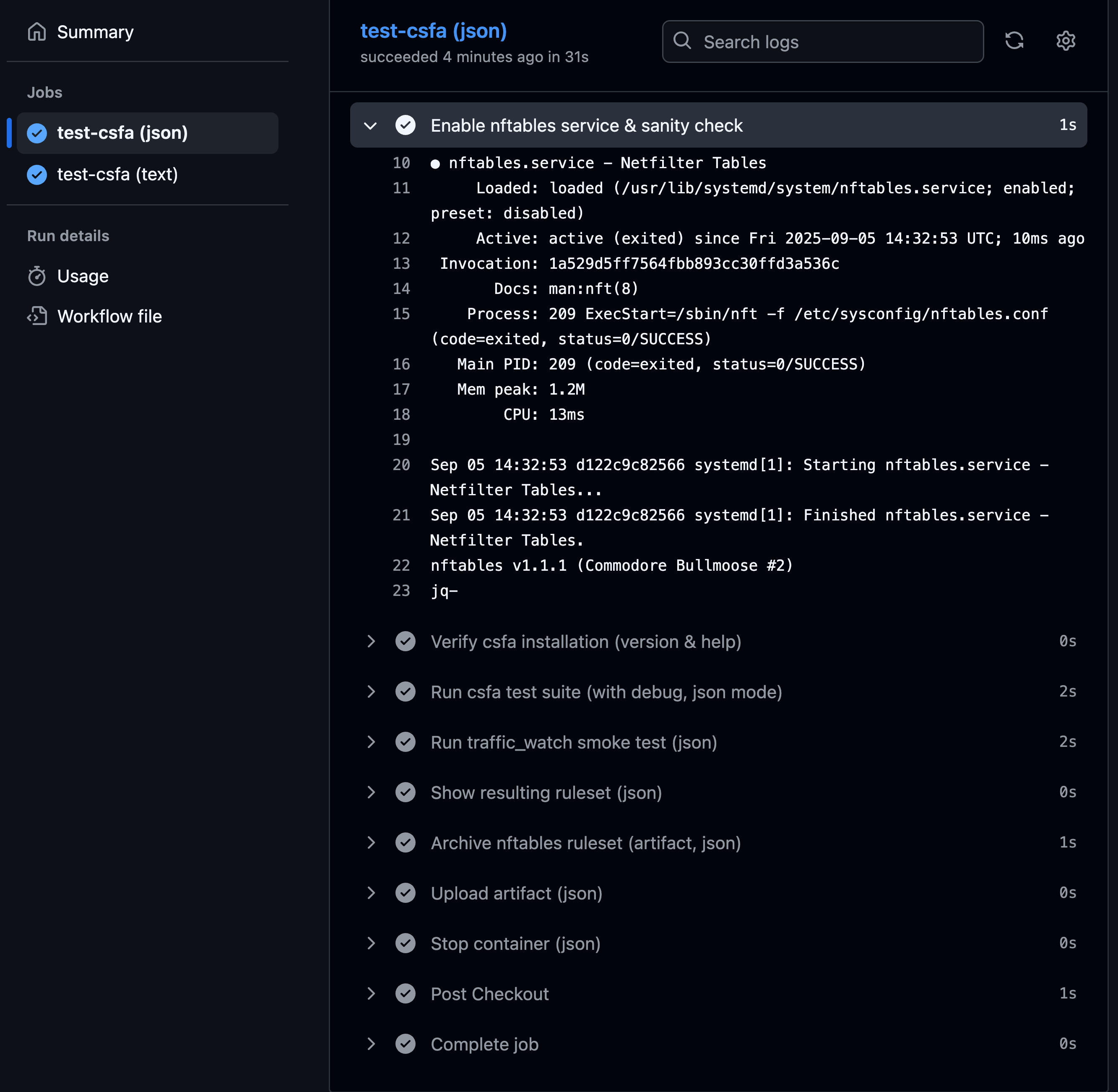
Task: Click 'Invocation: 1a529d5ff7564fbb893cc30ffd3a536c' log line
Action: coord(639,264)
